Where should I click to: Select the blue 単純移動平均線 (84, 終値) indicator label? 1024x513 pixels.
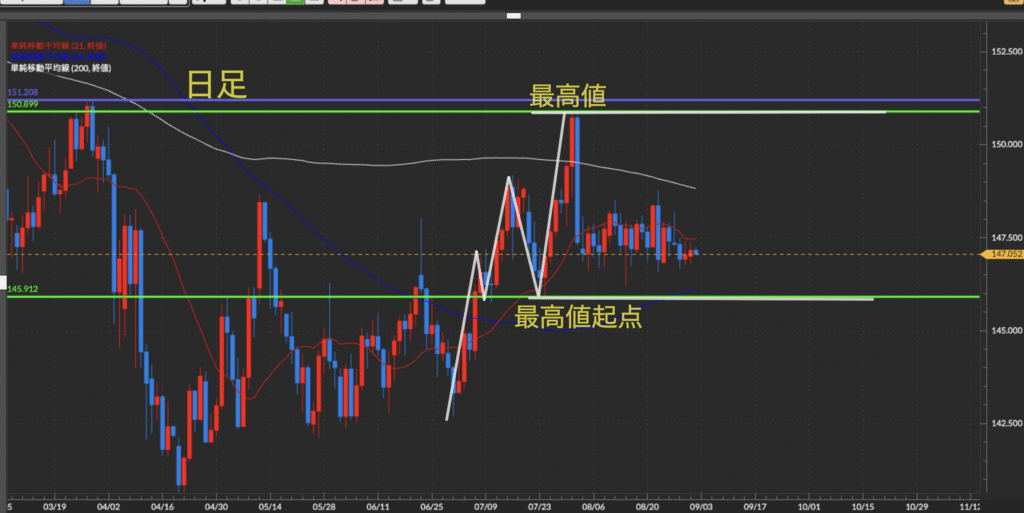click(x=58, y=57)
